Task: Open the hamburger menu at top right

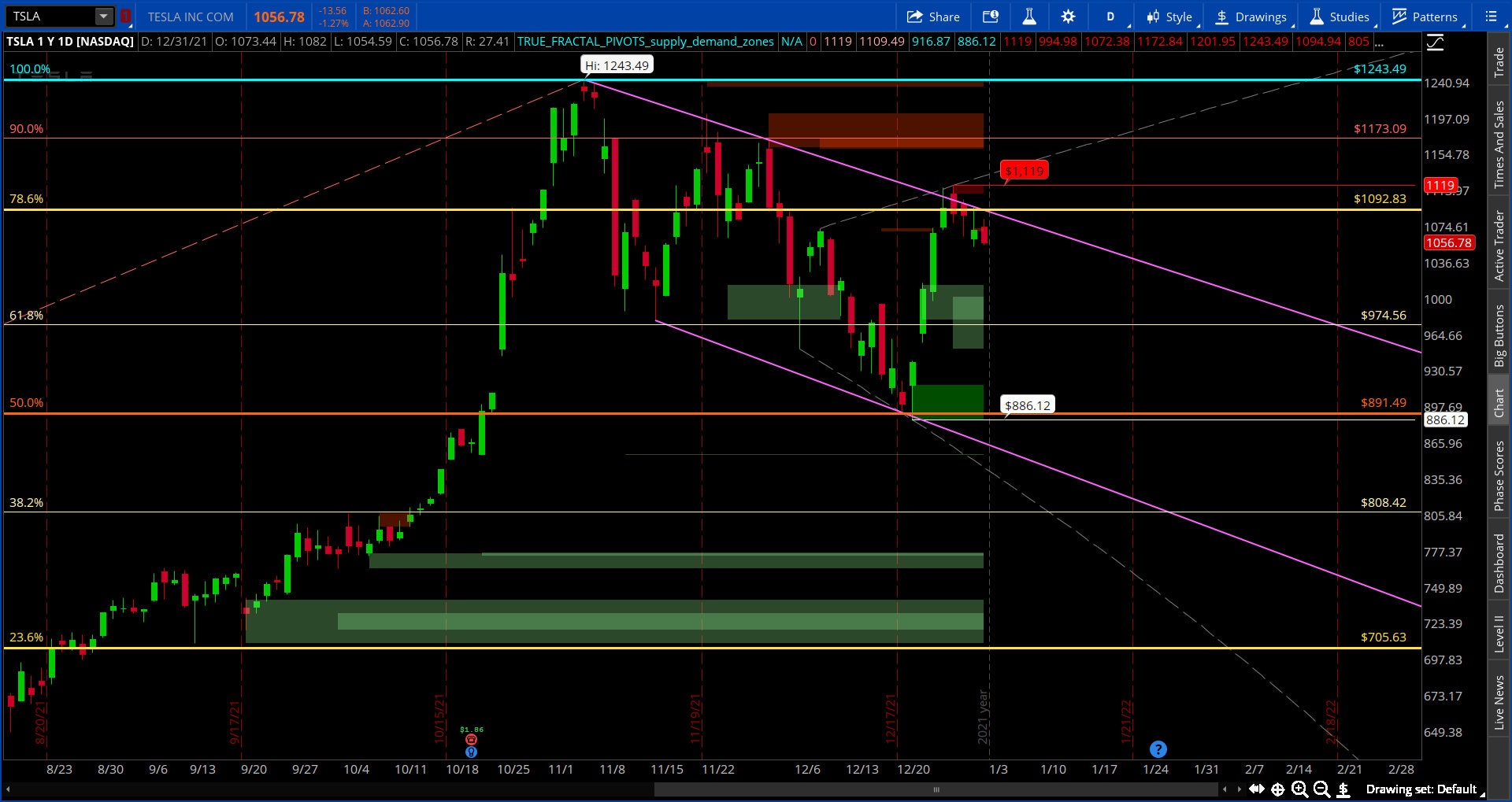Action: click(1490, 17)
